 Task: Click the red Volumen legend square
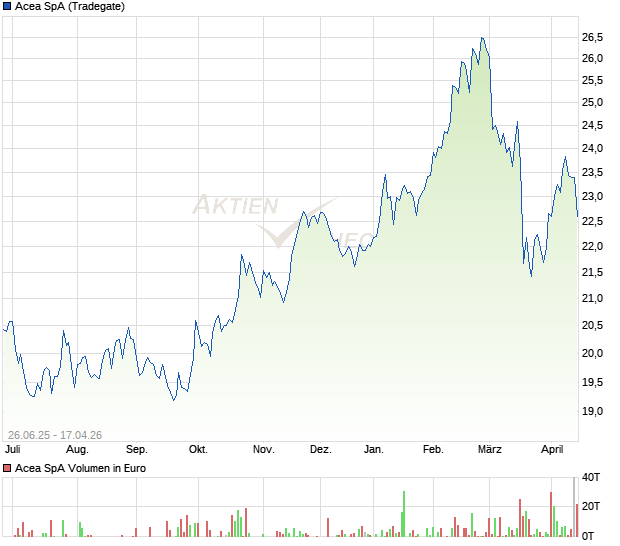click(7, 468)
